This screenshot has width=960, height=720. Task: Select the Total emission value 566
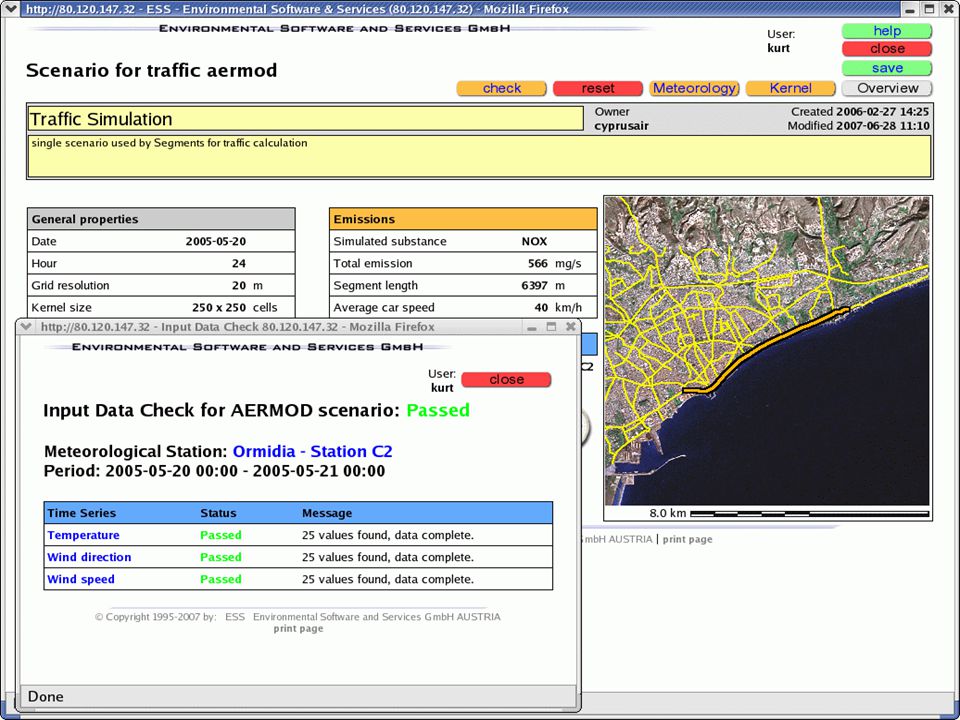538,263
